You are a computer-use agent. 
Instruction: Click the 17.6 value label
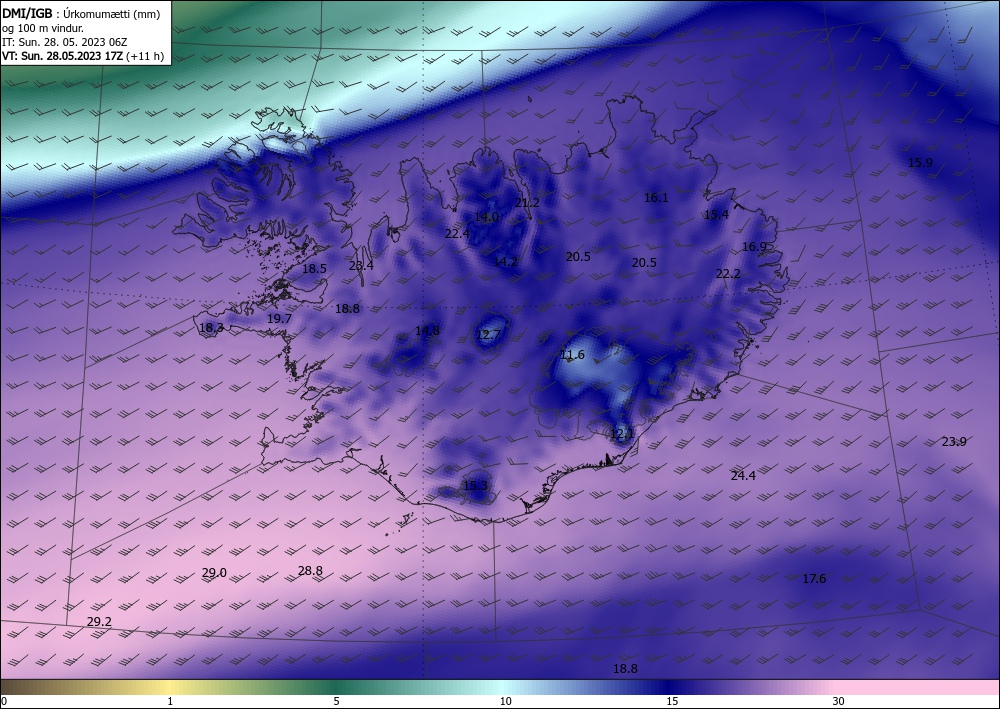(x=814, y=578)
